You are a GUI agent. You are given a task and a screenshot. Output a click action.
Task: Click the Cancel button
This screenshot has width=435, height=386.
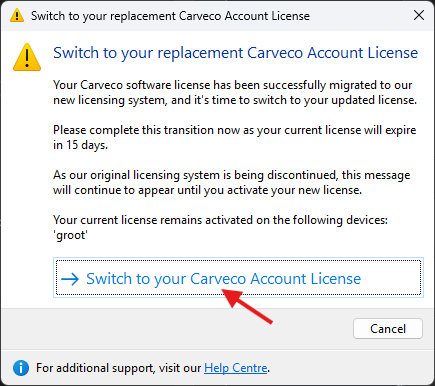coord(388,329)
